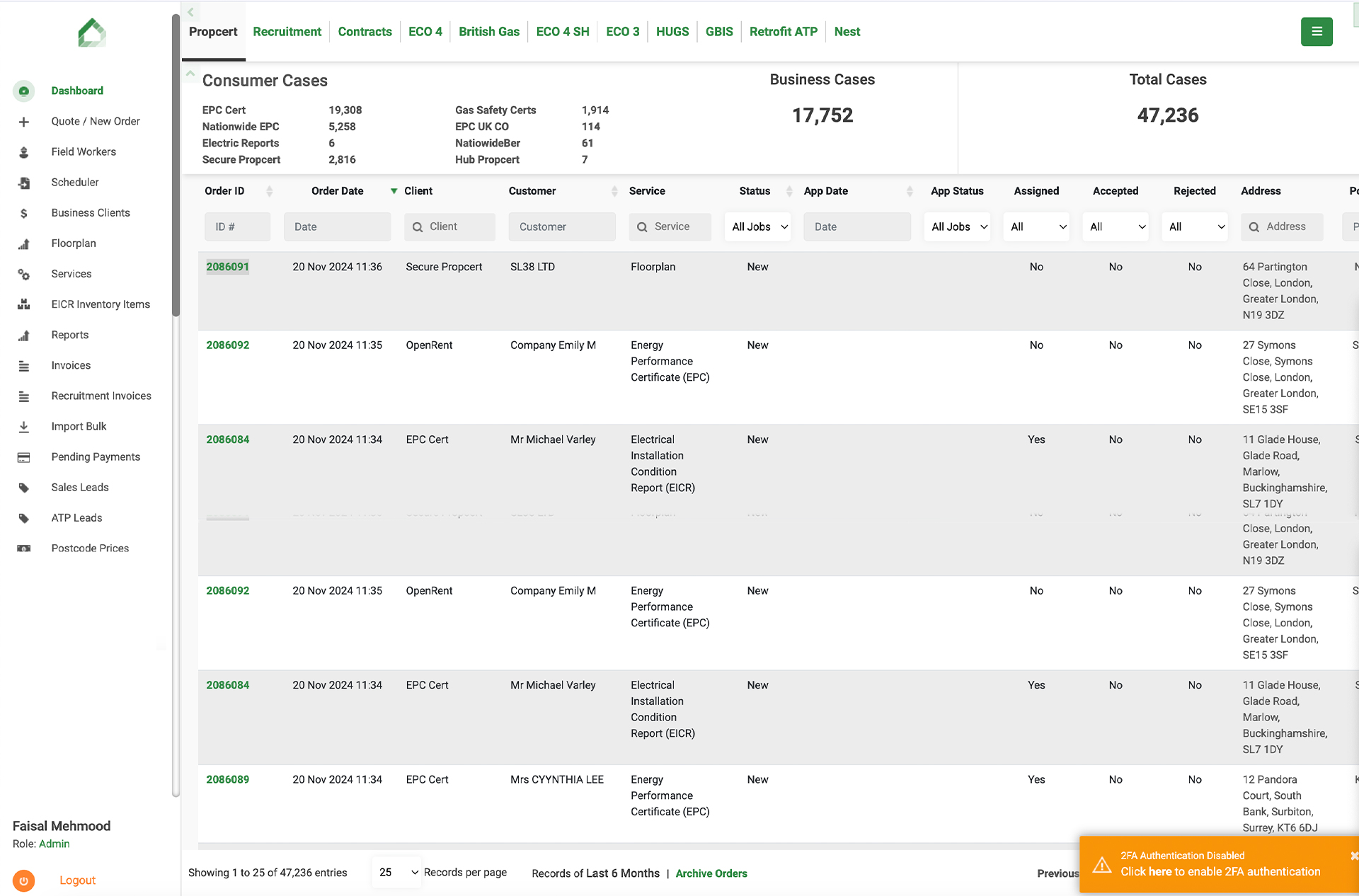Image resolution: width=1359 pixels, height=896 pixels.
Task: Collapse the sidebar with the left chevron
Action: (x=190, y=12)
